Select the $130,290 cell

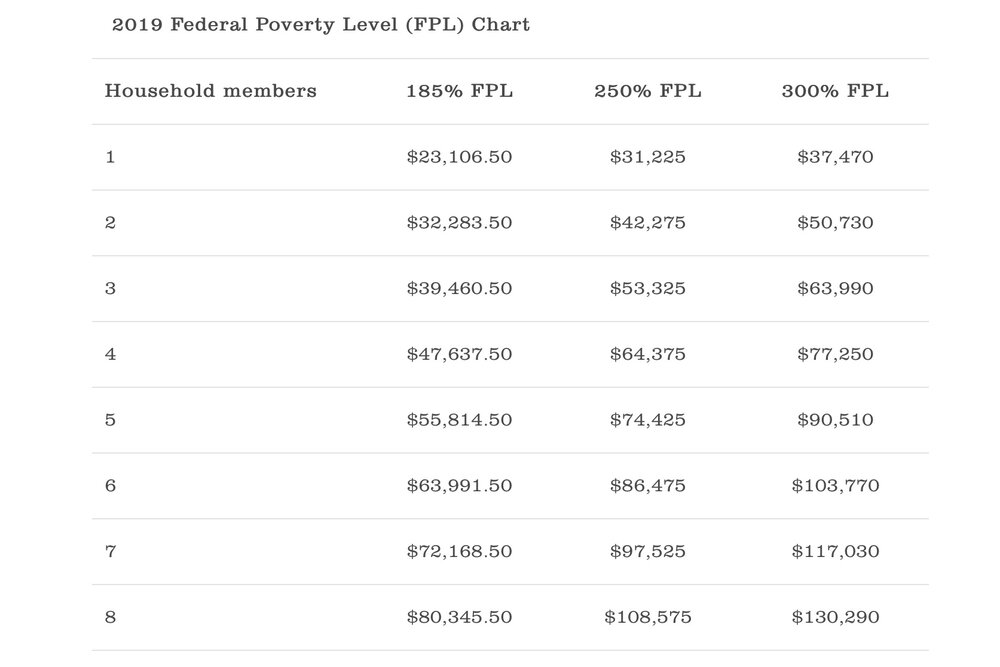(835, 617)
